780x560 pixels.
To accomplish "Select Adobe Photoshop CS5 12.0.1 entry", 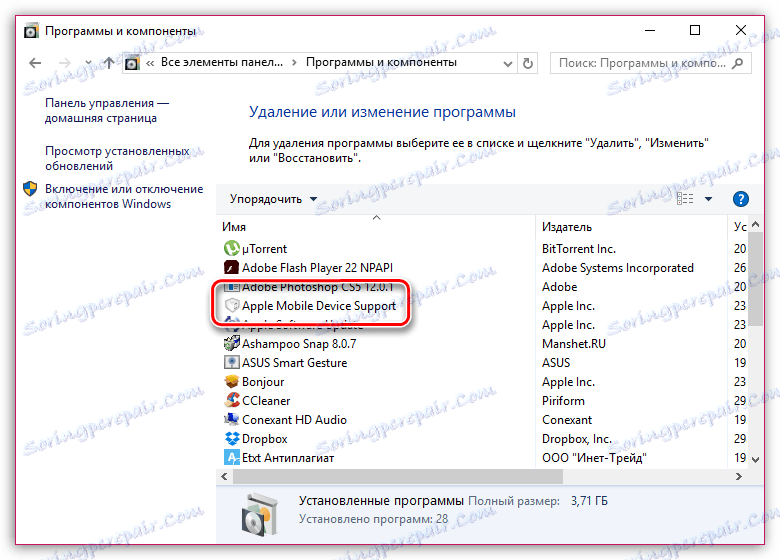I will [317, 287].
